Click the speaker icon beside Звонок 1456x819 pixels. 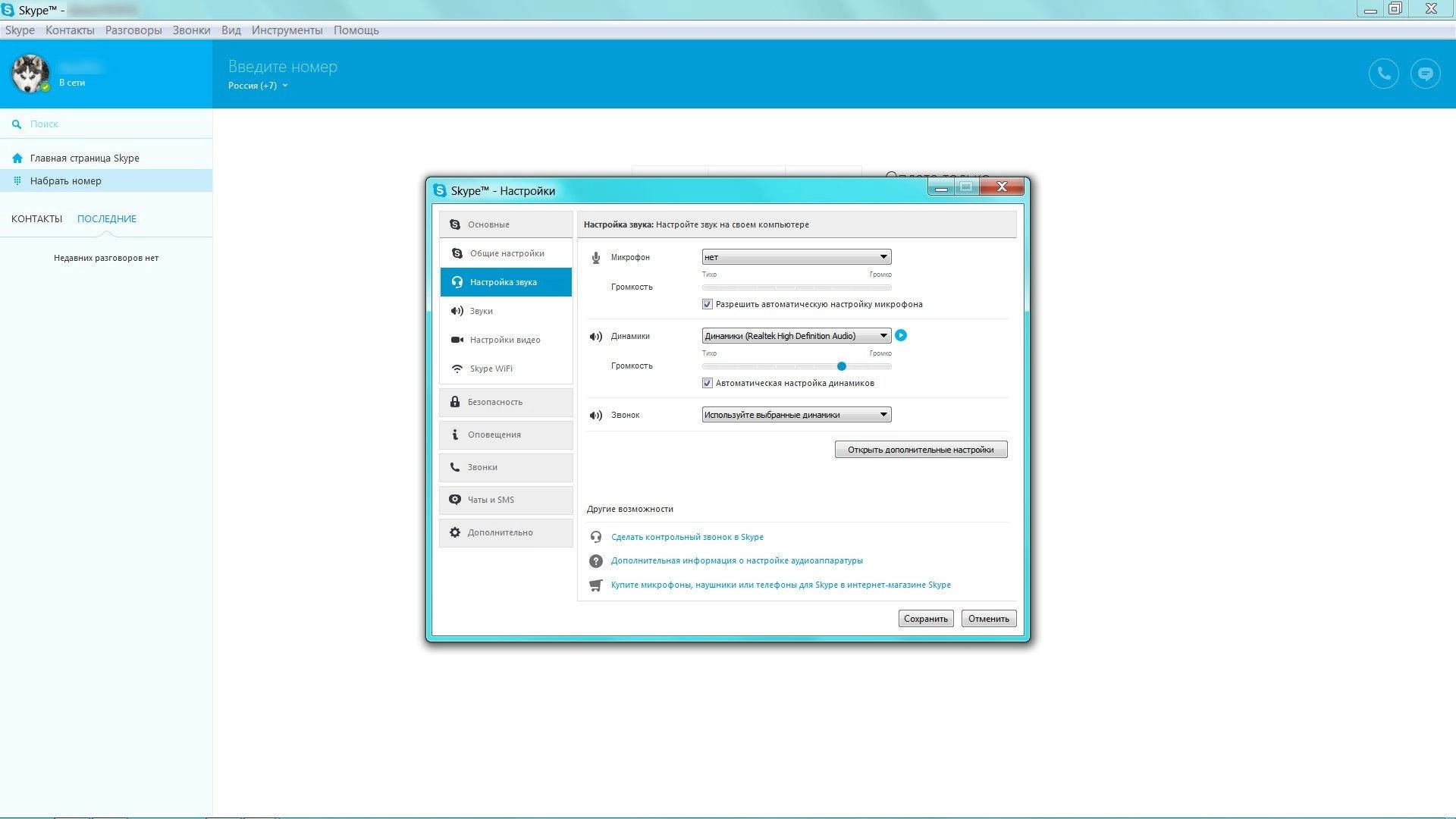pos(596,416)
